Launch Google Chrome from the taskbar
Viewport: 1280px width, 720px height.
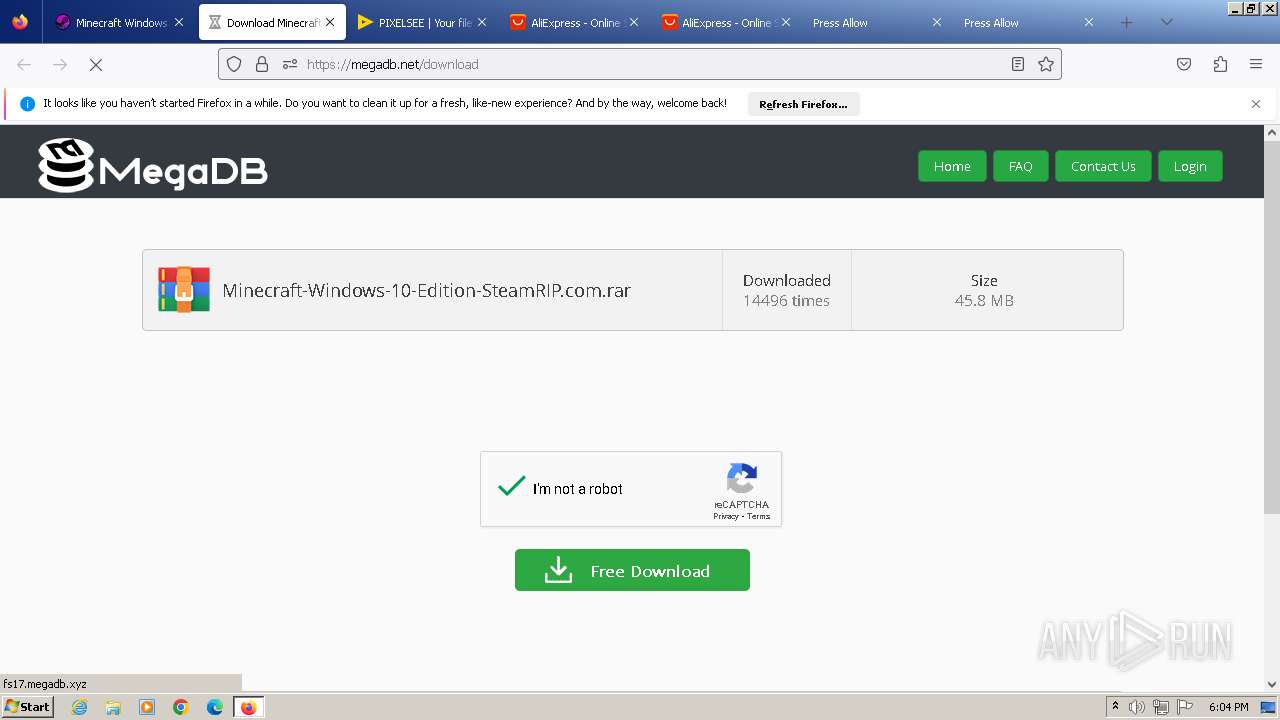[181, 707]
